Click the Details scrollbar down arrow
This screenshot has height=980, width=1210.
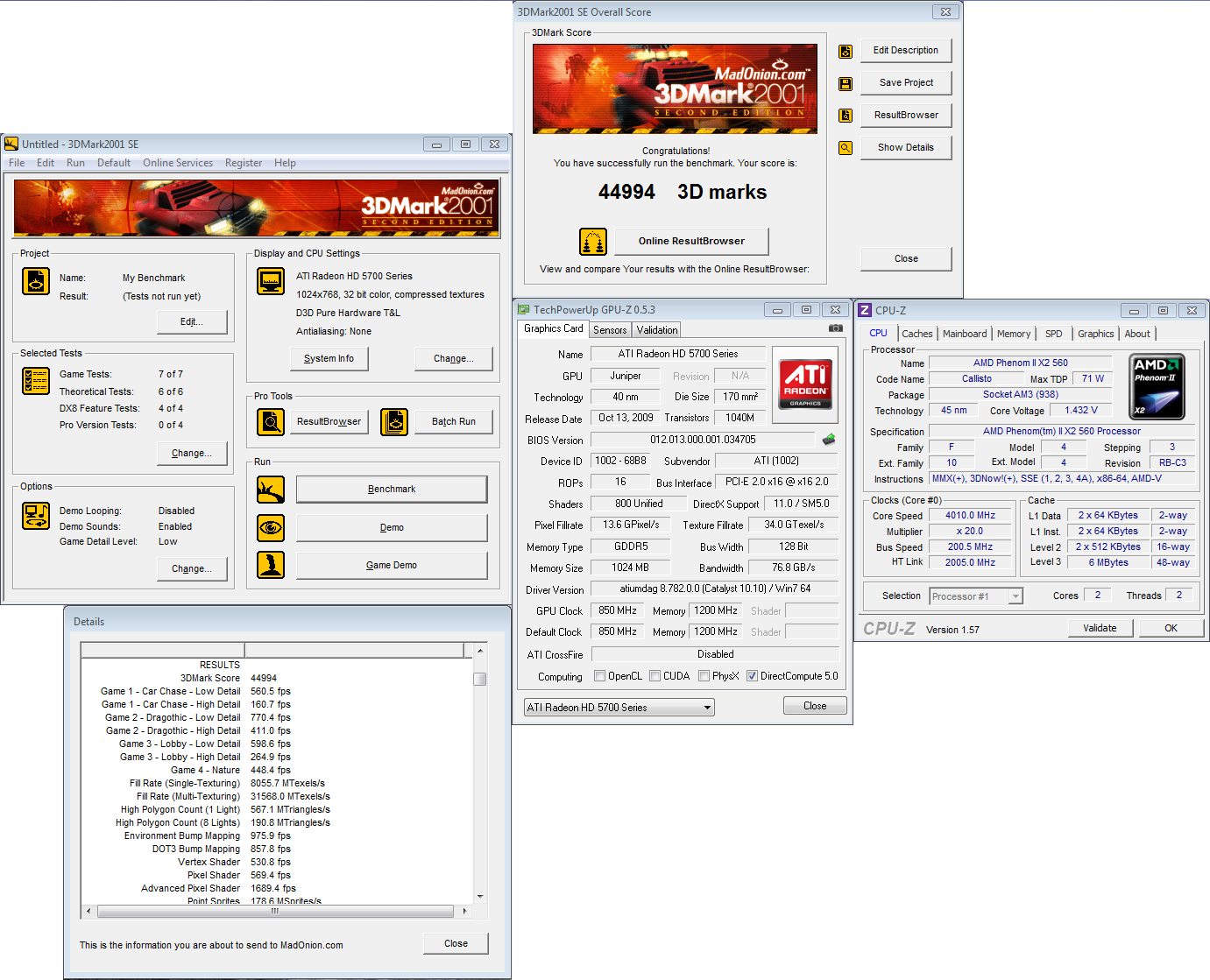[x=479, y=898]
